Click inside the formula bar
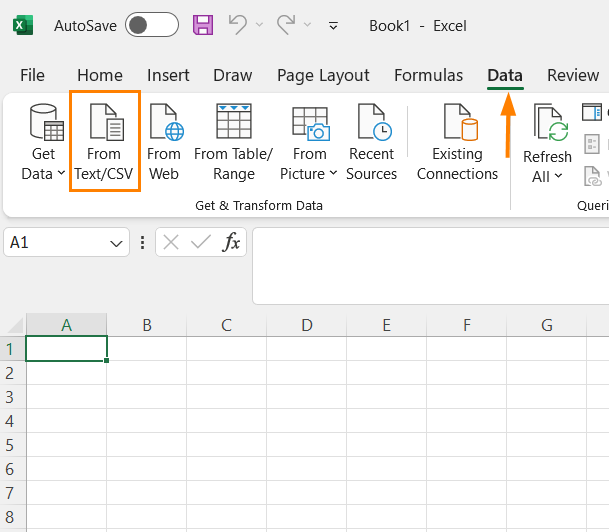The height and width of the screenshot is (532, 609). coord(430,265)
